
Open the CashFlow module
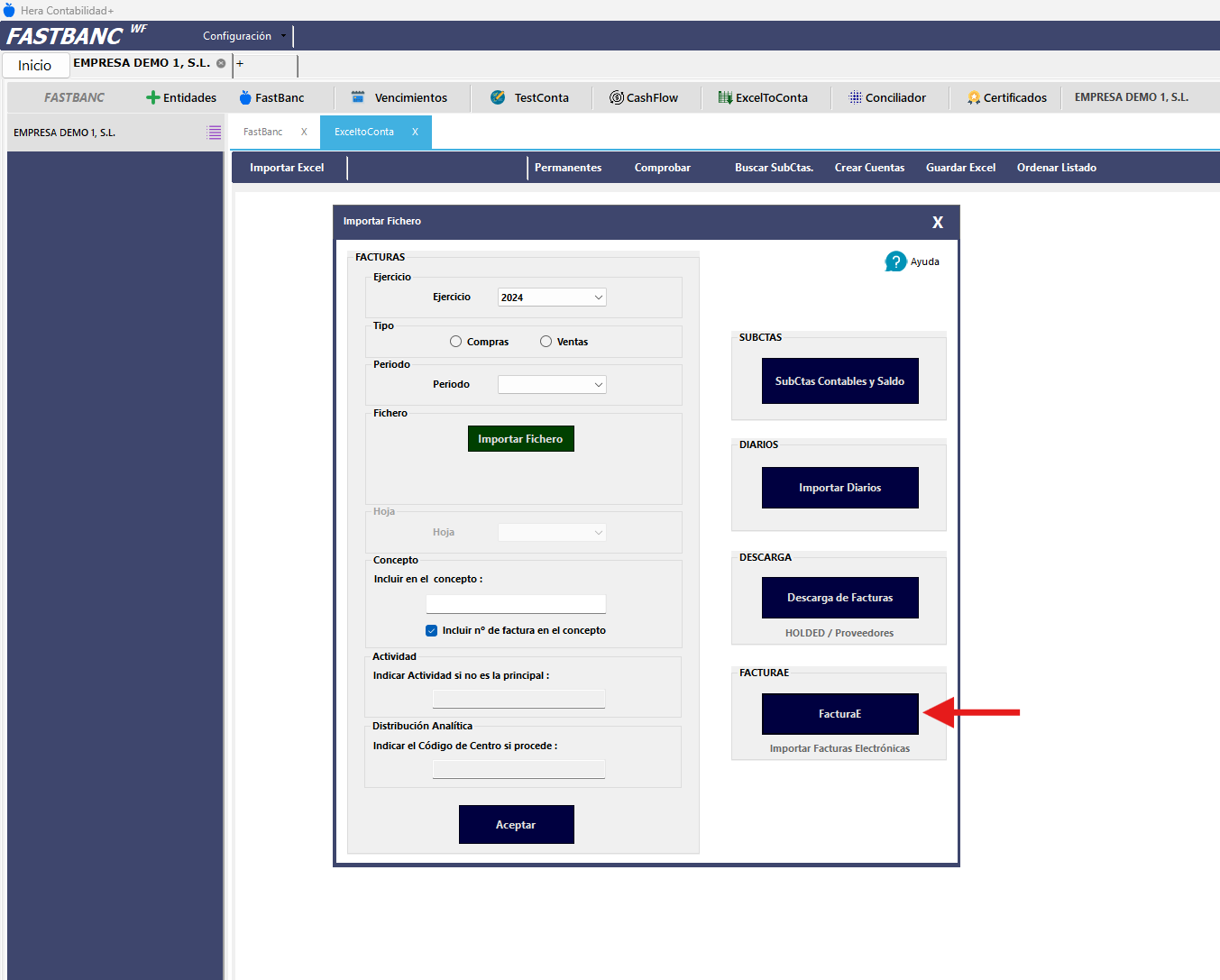click(x=644, y=97)
